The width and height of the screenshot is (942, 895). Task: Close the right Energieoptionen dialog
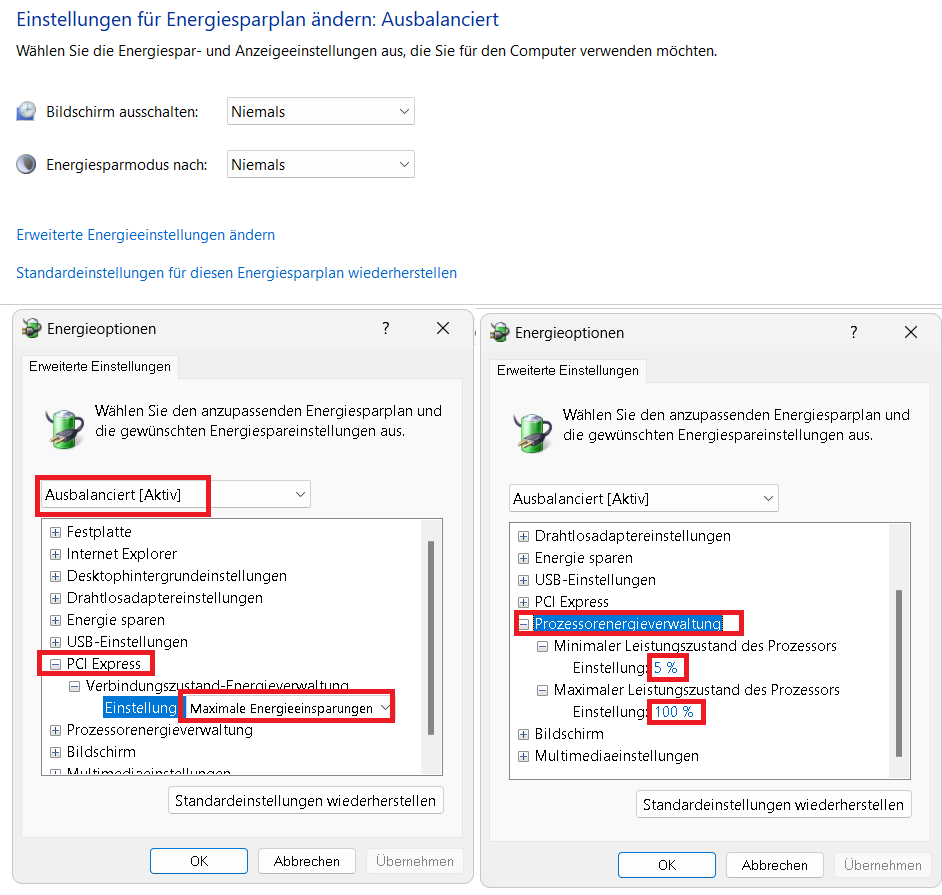pyautogui.click(x=911, y=332)
